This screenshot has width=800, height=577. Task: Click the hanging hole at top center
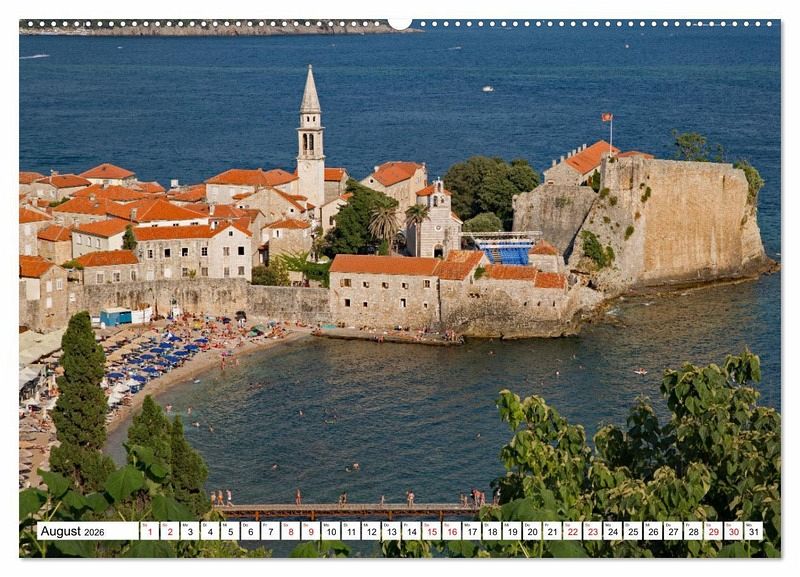400,22
